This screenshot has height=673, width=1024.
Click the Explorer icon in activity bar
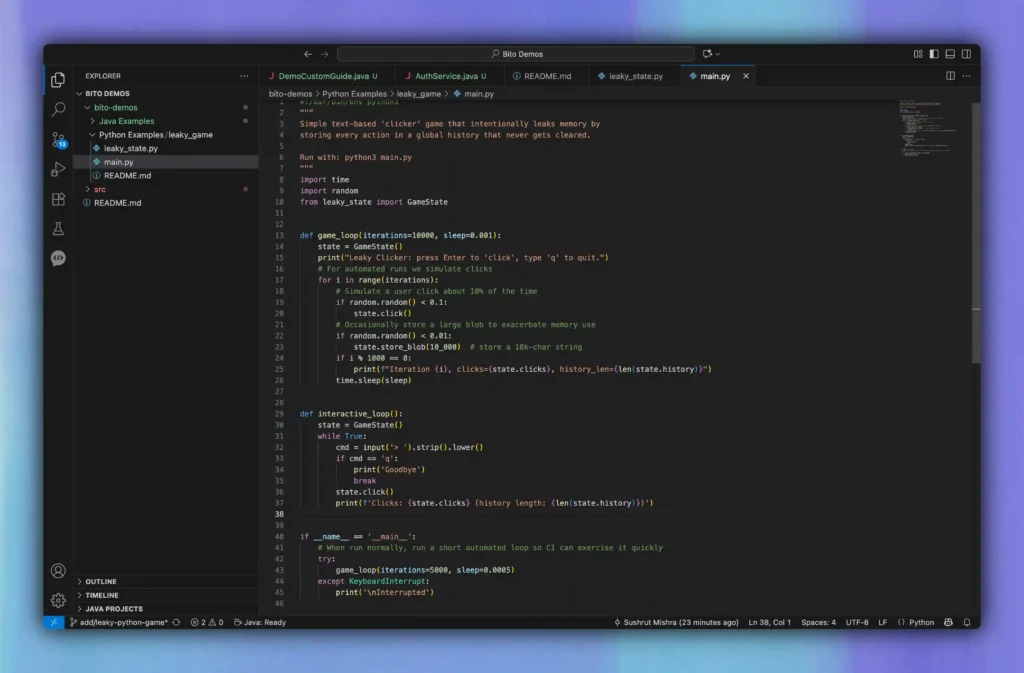coord(57,79)
